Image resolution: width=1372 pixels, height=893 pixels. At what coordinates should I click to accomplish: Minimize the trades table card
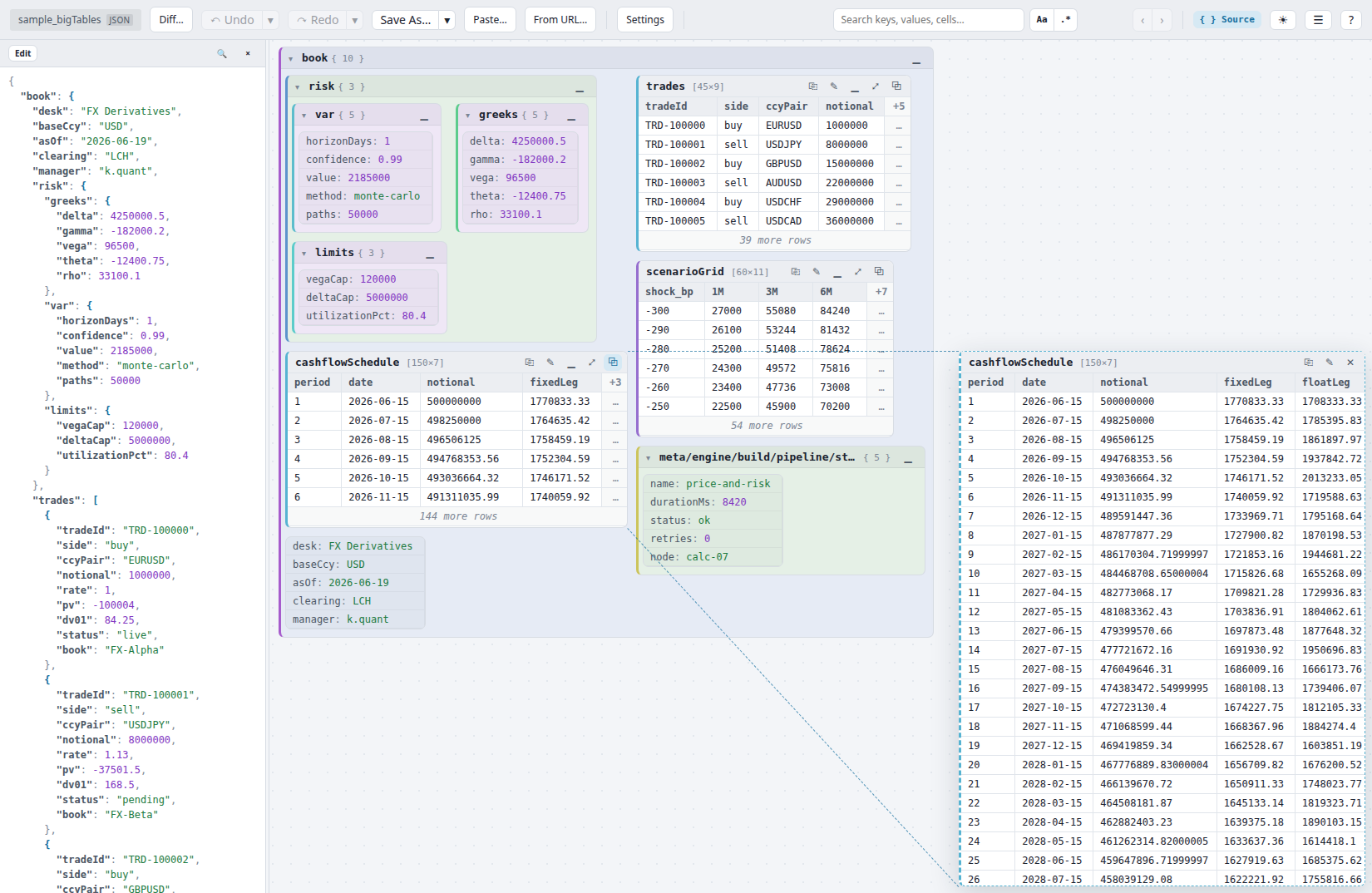(854, 86)
